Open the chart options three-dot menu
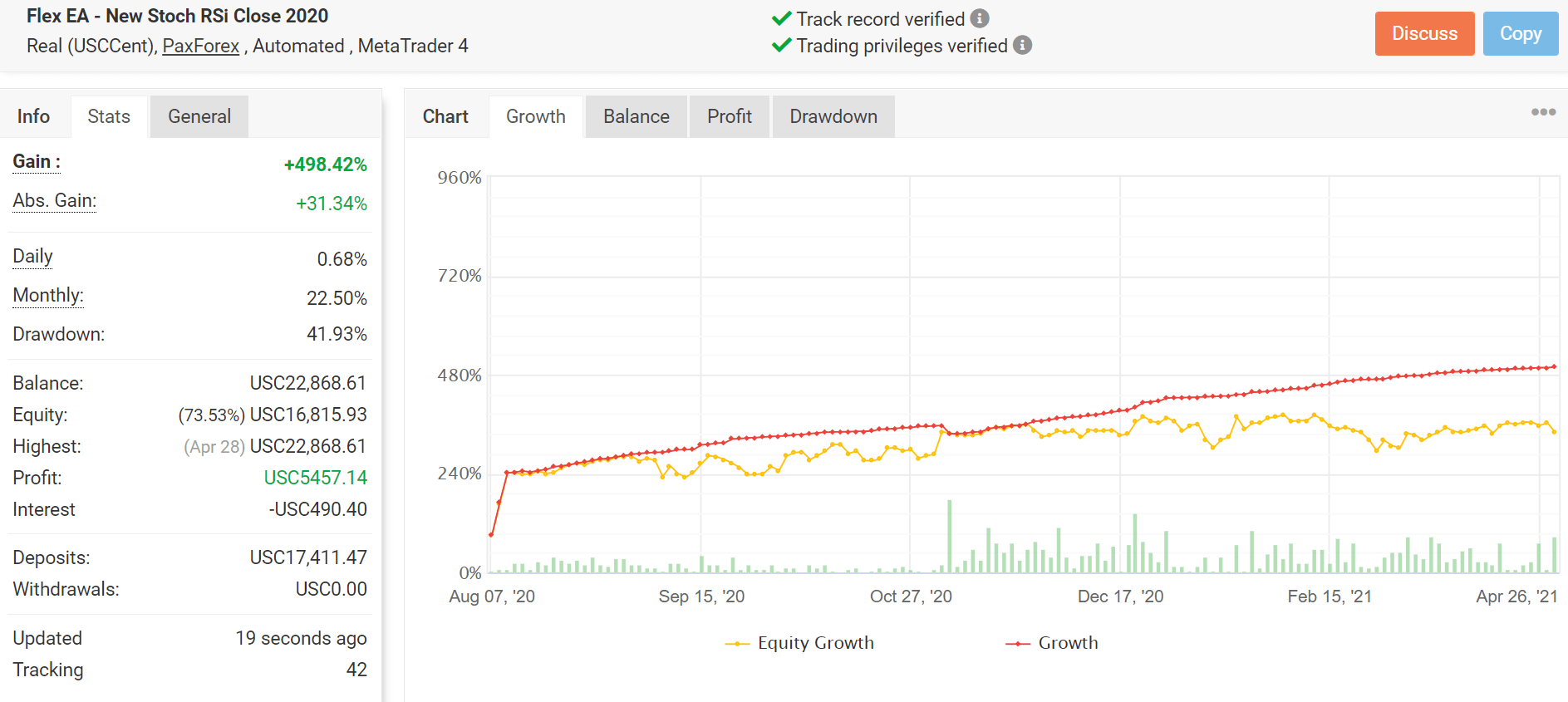Viewport: 1568px width, 702px height. [1543, 112]
